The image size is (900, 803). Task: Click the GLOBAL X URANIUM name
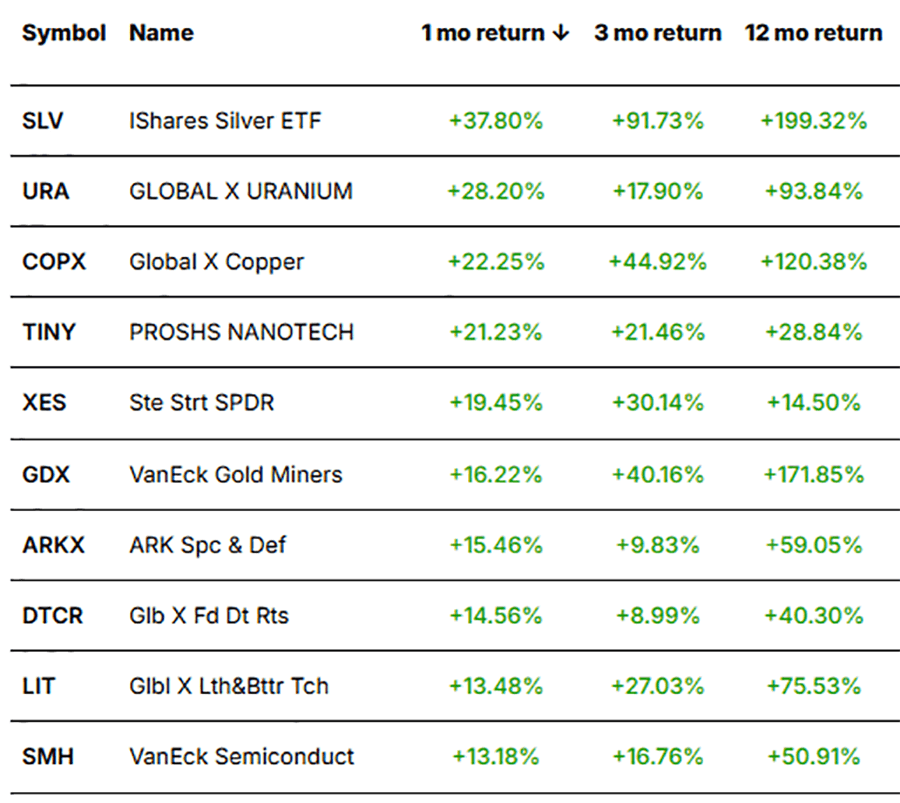(x=241, y=191)
